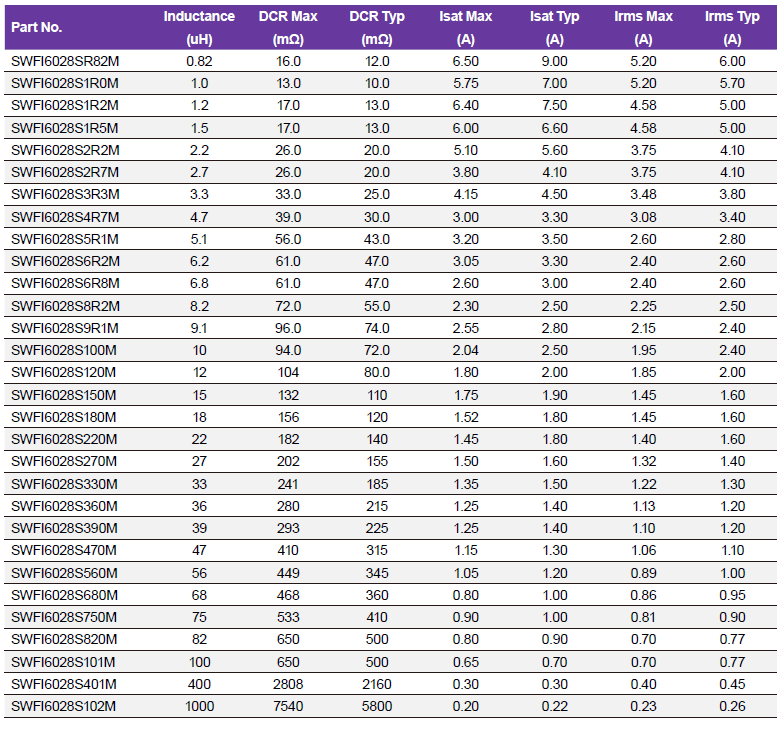Click part number SWFI6028S401M
Image resolution: width=784 pixels, height=734 pixels.
[64, 685]
